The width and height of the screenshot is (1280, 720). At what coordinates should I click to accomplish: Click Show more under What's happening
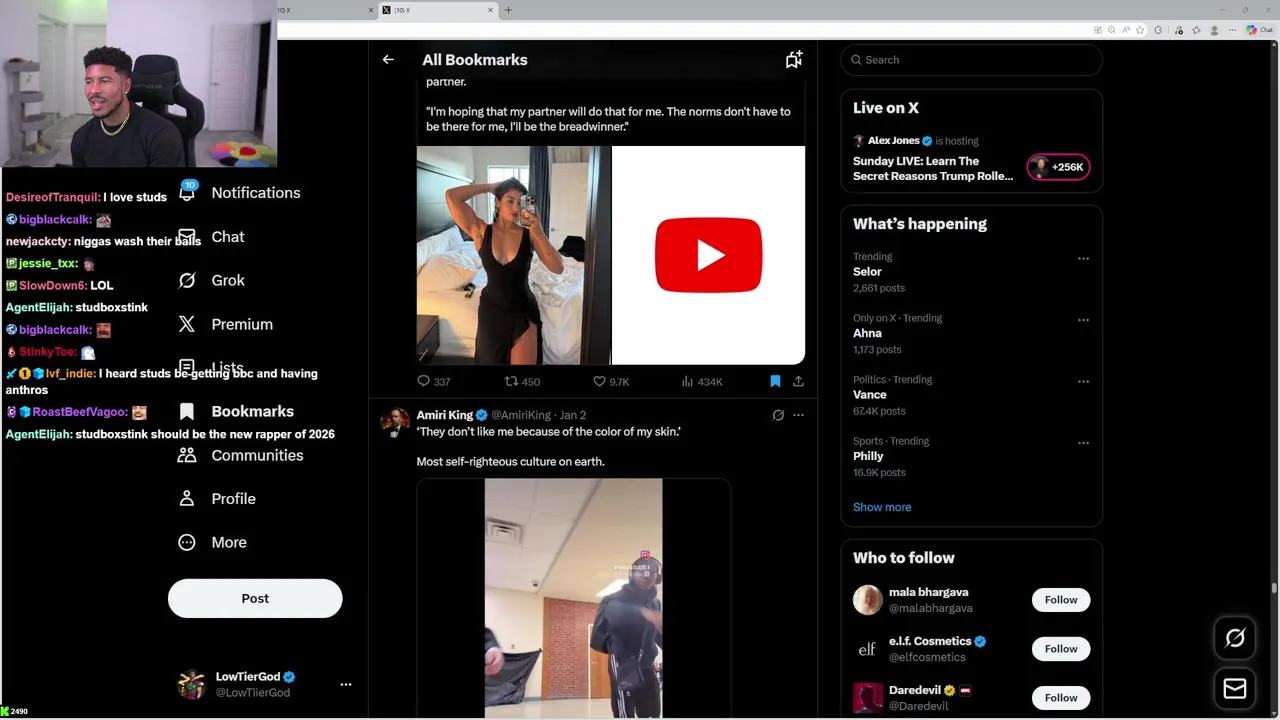click(882, 507)
